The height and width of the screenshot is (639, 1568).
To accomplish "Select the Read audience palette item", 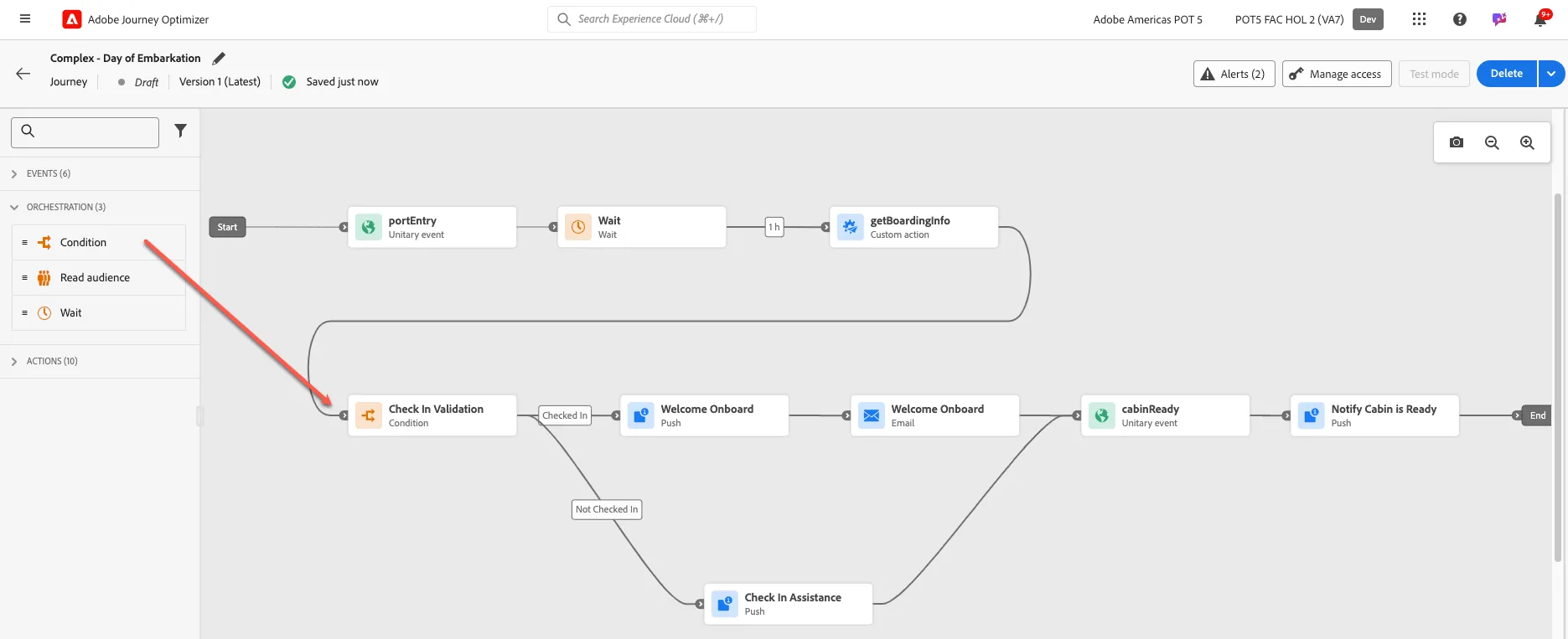I will coord(99,277).
